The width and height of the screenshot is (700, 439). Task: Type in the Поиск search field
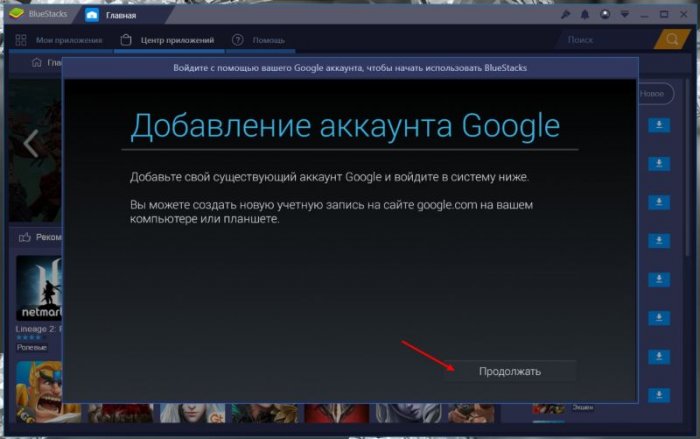point(600,40)
